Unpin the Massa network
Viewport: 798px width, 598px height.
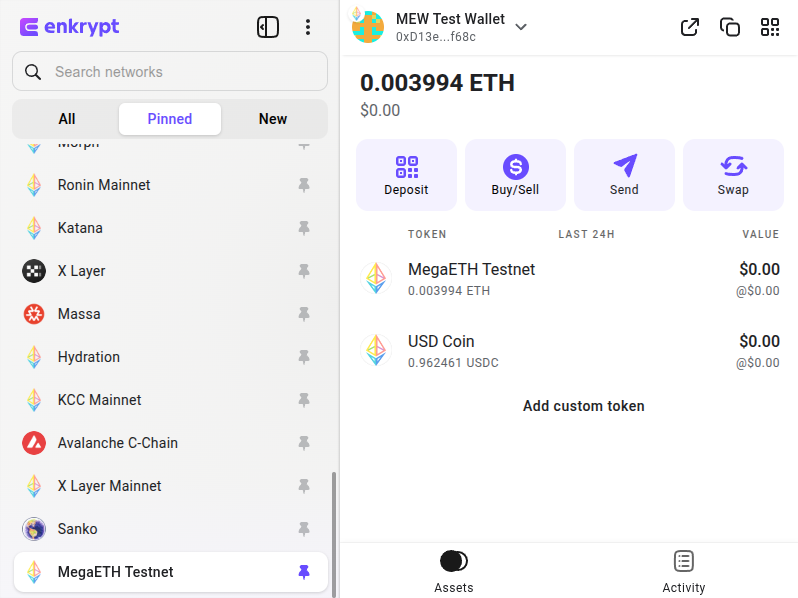304,314
